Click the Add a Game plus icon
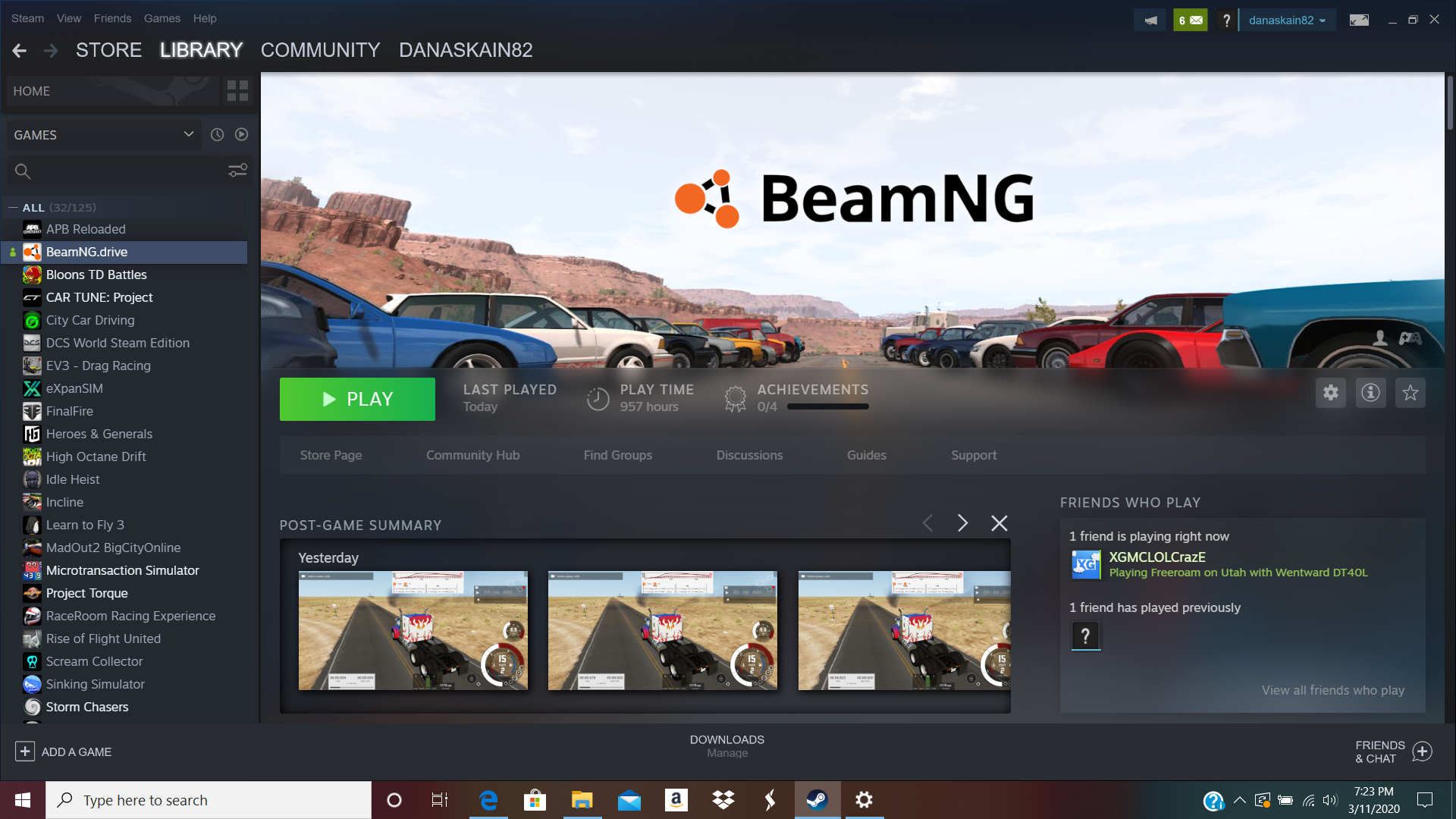This screenshot has width=1456, height=819. pos(25,752)
